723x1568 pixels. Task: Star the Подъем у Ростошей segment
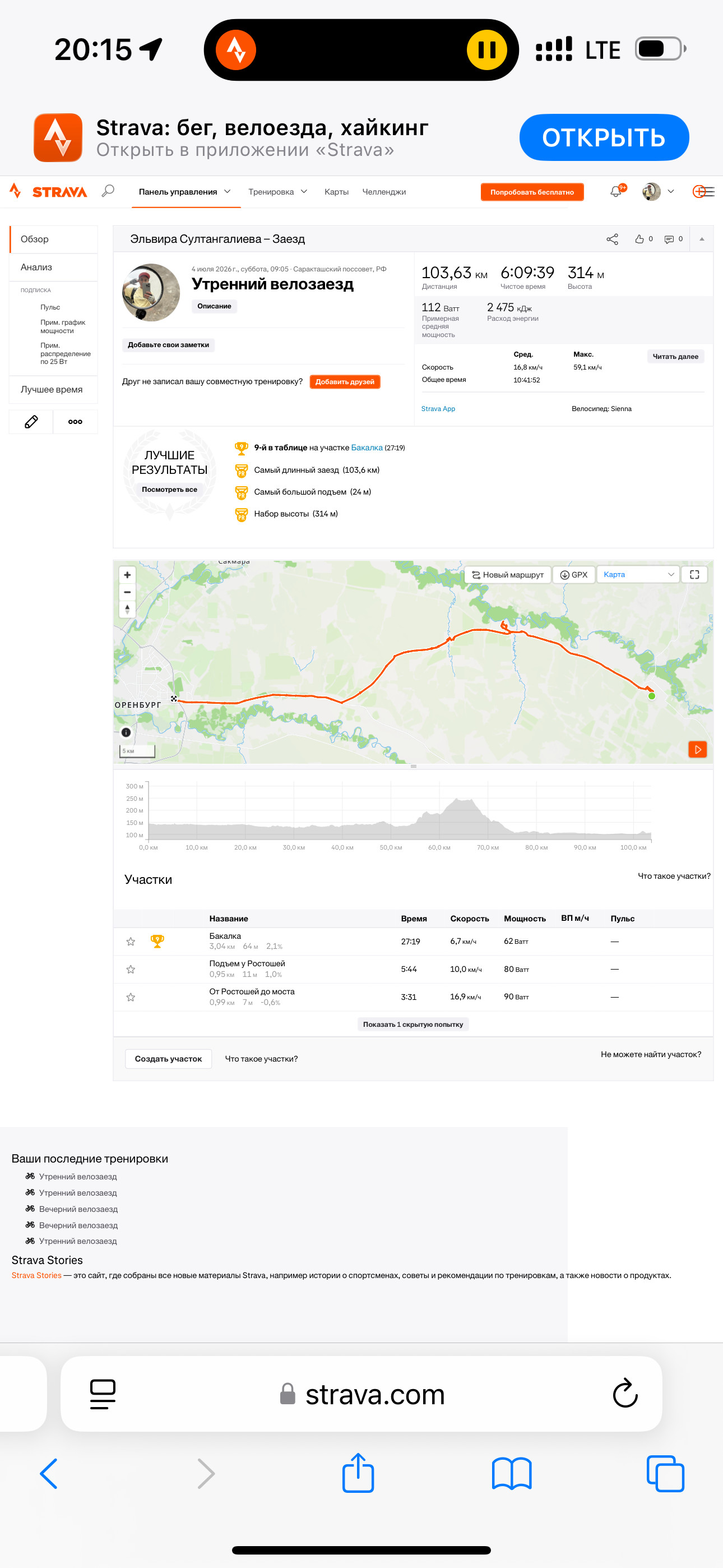[131, 969]
